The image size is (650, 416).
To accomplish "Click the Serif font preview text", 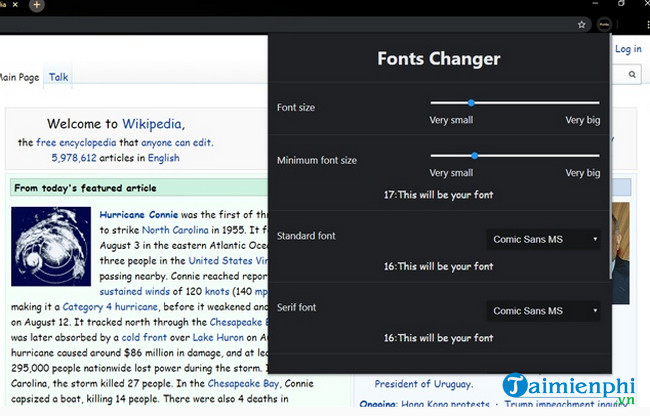I will (439, 338).
